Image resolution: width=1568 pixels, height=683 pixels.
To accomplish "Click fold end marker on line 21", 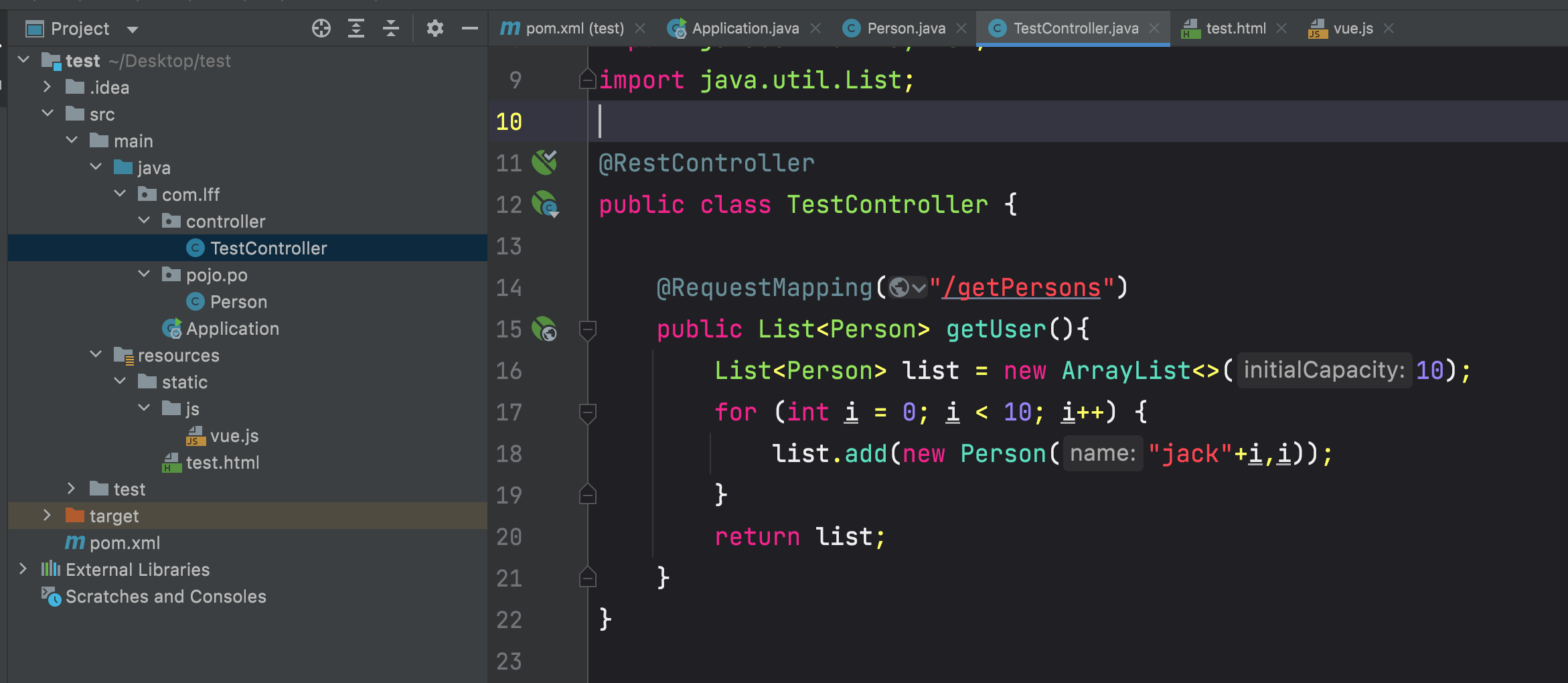I will (x=587, y=577).
